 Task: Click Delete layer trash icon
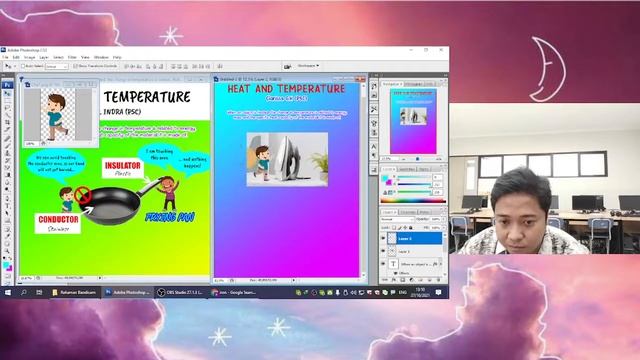click(438, 280)
